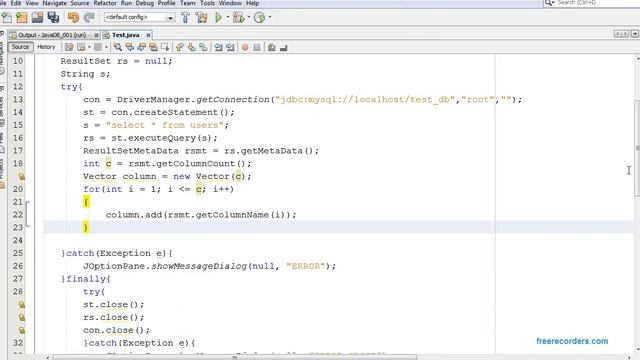
Task: Click Find Previous Occurrence icon
Action: (129, 47)
